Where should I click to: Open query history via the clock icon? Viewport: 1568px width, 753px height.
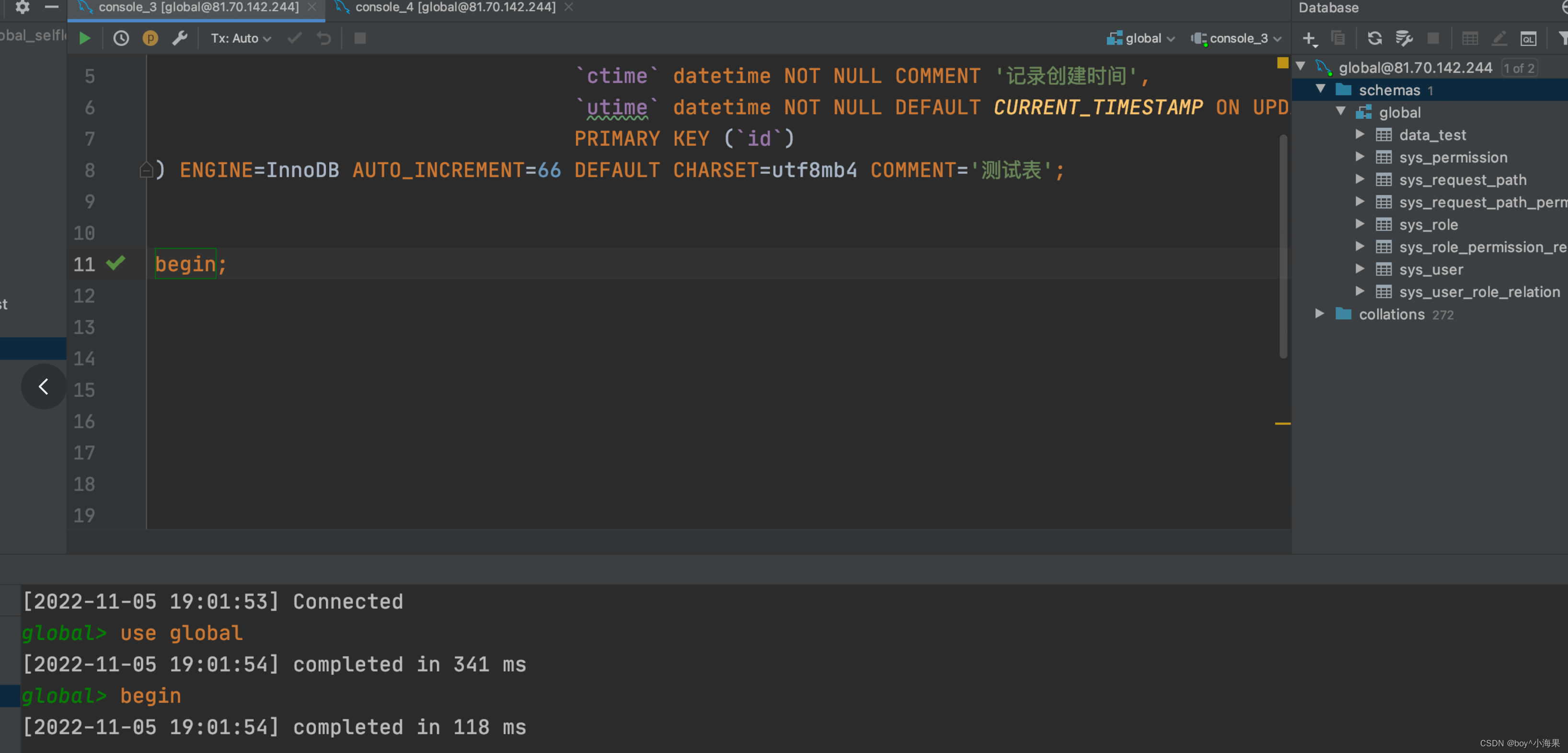click(121, 38)
